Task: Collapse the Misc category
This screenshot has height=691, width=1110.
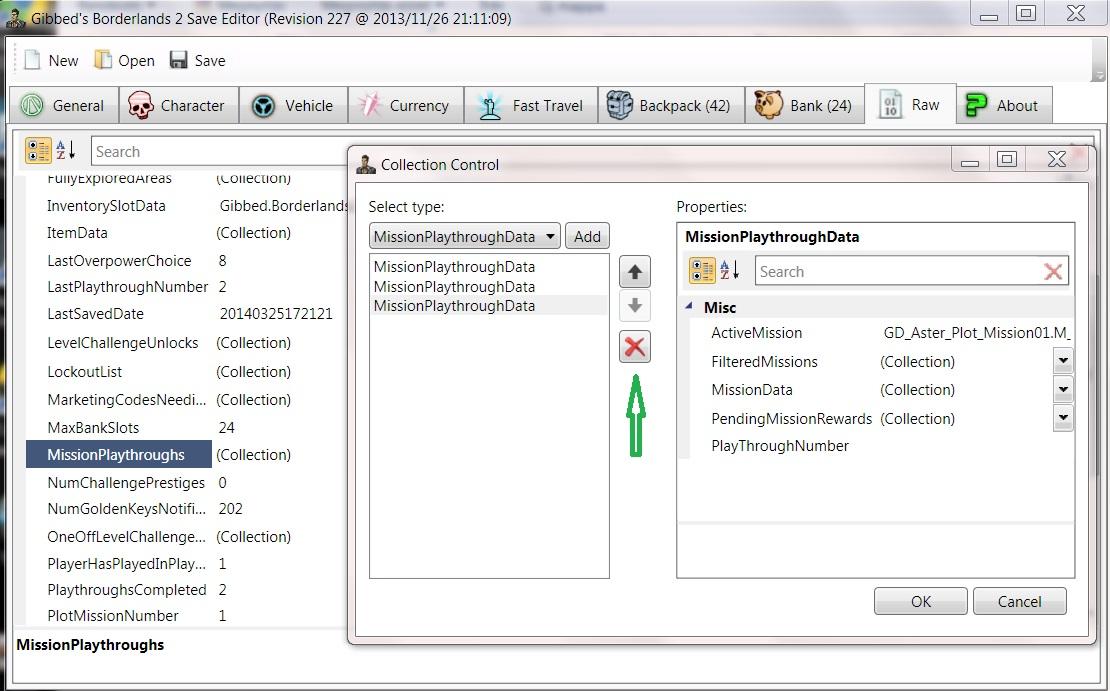Action: [x=689, y=307]
